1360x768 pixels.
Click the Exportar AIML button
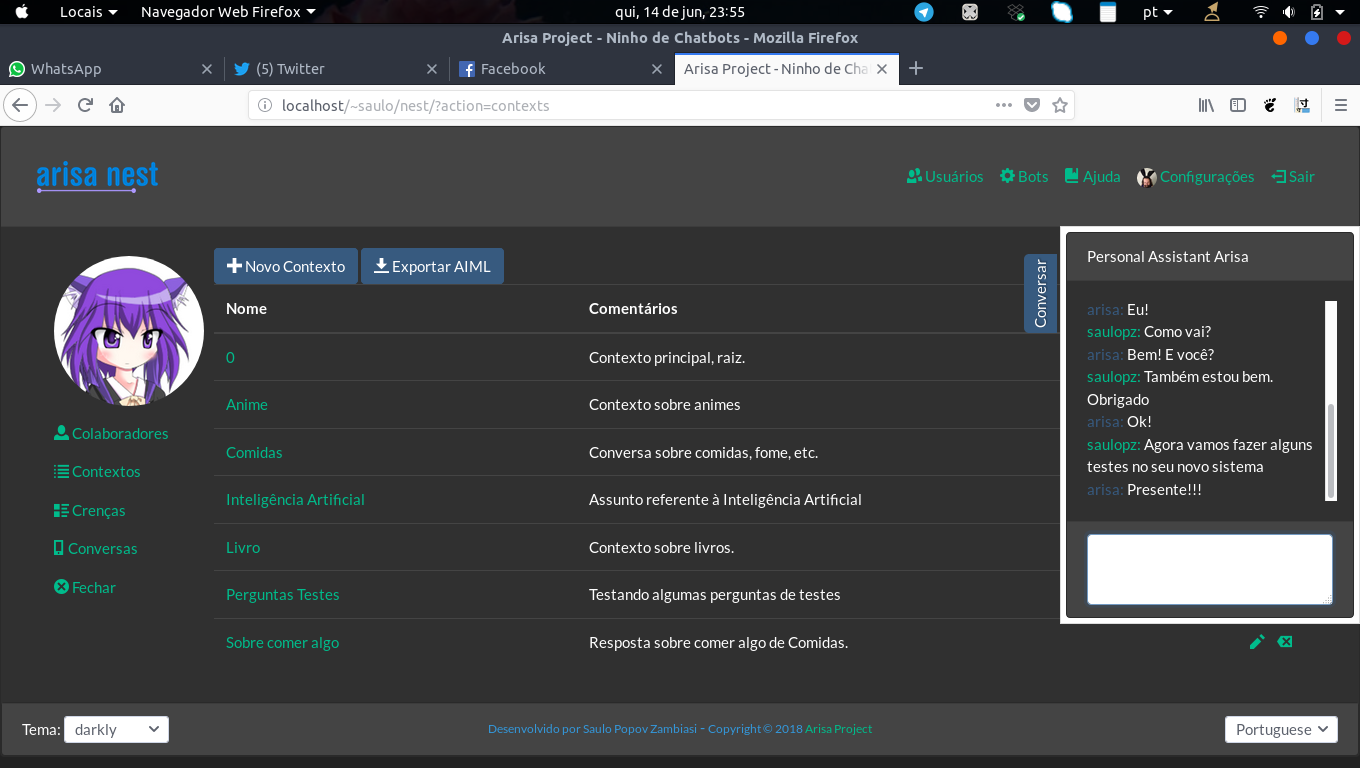[x=432, y=267]
